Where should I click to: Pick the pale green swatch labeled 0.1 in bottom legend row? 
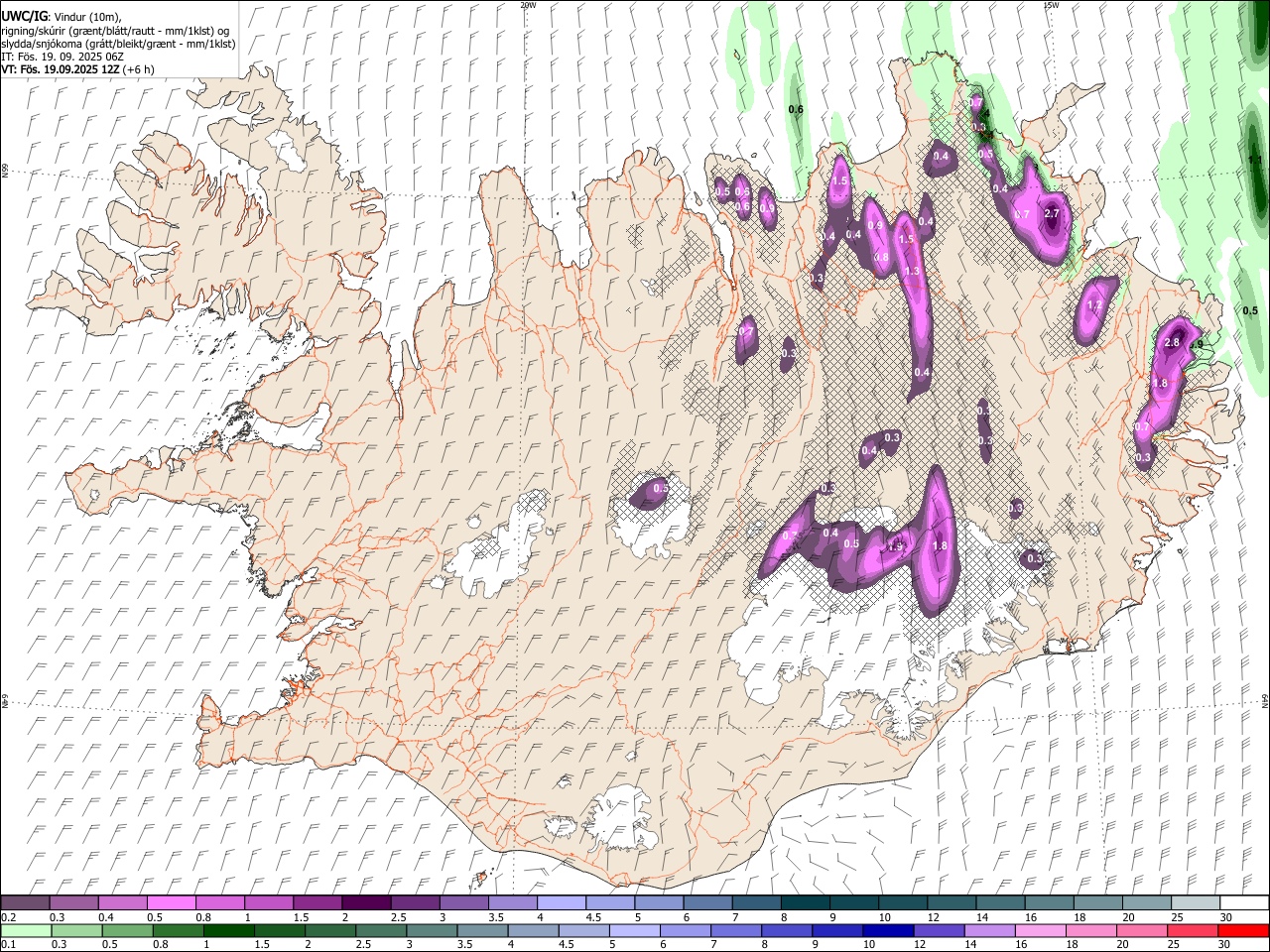[x=26, y=930]
